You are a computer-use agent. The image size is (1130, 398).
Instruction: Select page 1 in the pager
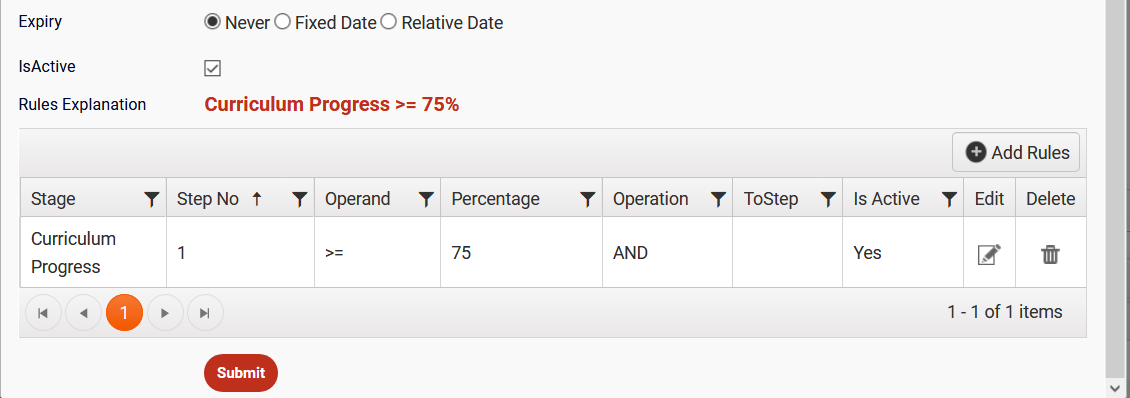[124, 313]
